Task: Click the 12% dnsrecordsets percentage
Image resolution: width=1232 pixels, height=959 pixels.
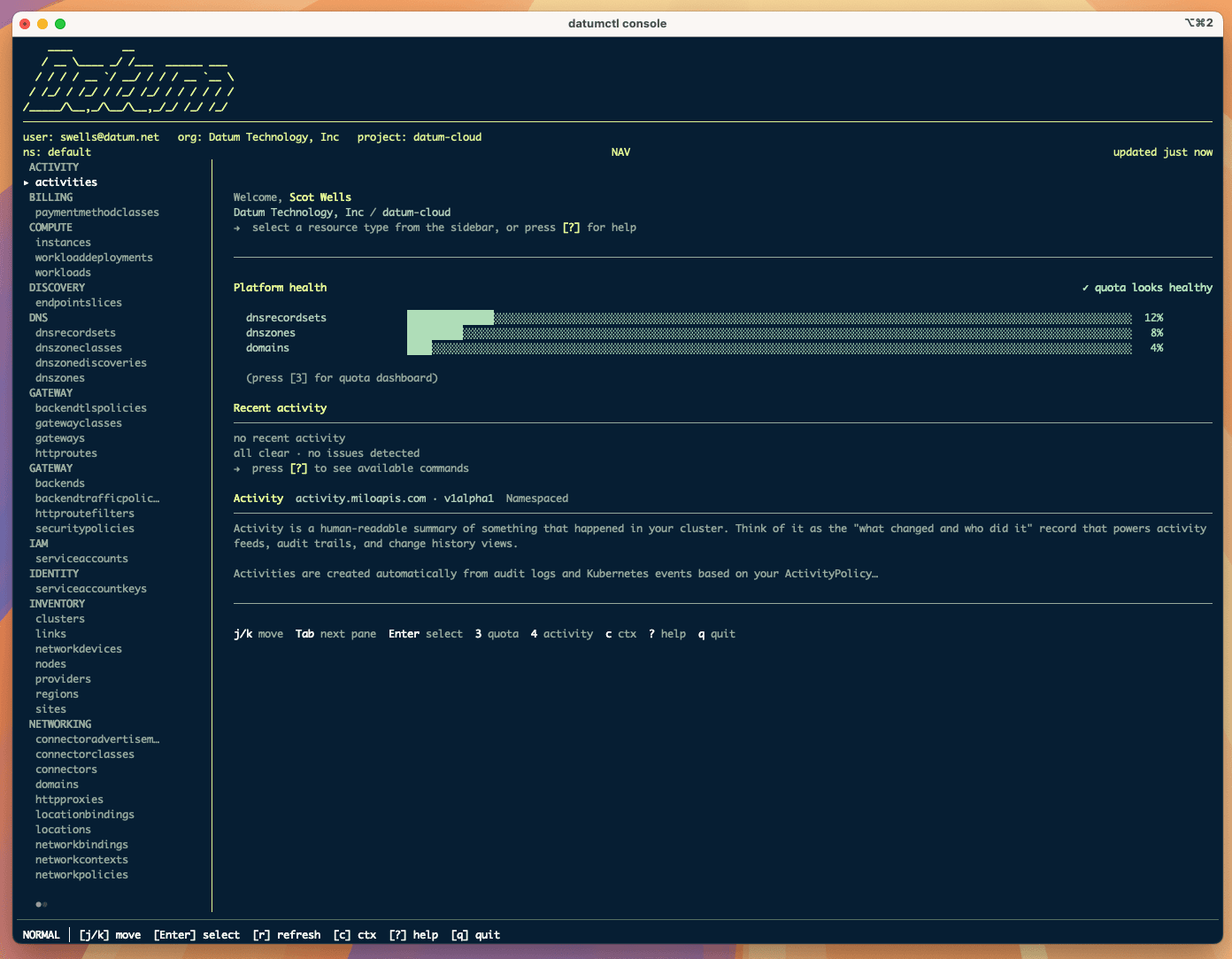Action: point(1153,318)
